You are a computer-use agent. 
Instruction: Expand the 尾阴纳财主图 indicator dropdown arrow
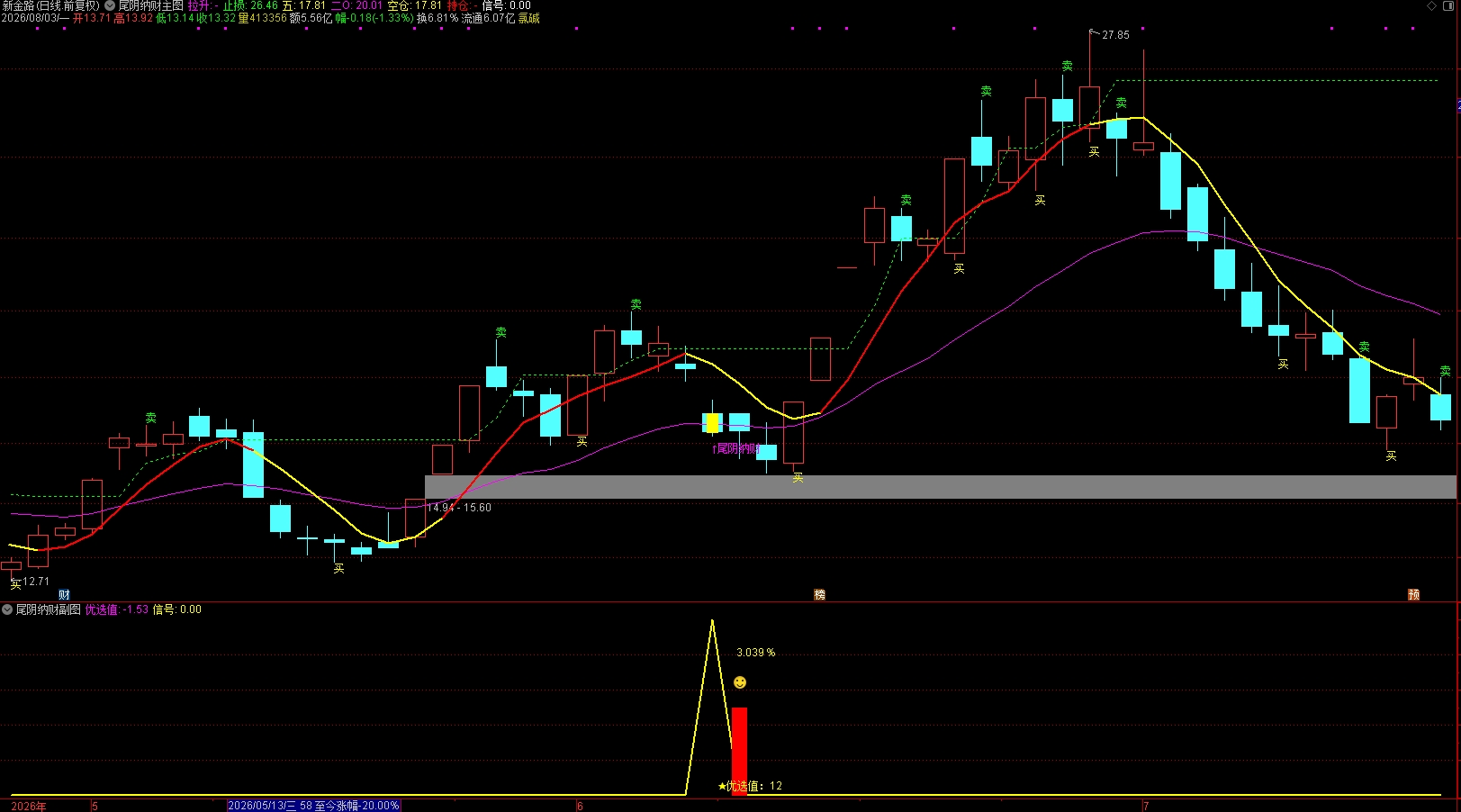pyautogui.click(x=110, y=5)
